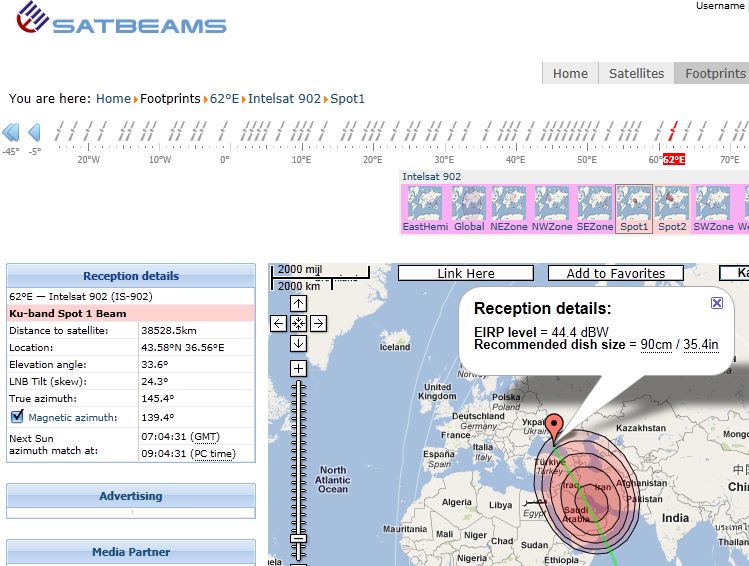This screenshot has width=749, height=566.
Task: Open 62°E breadcrumb link
Action: point(224,98)
